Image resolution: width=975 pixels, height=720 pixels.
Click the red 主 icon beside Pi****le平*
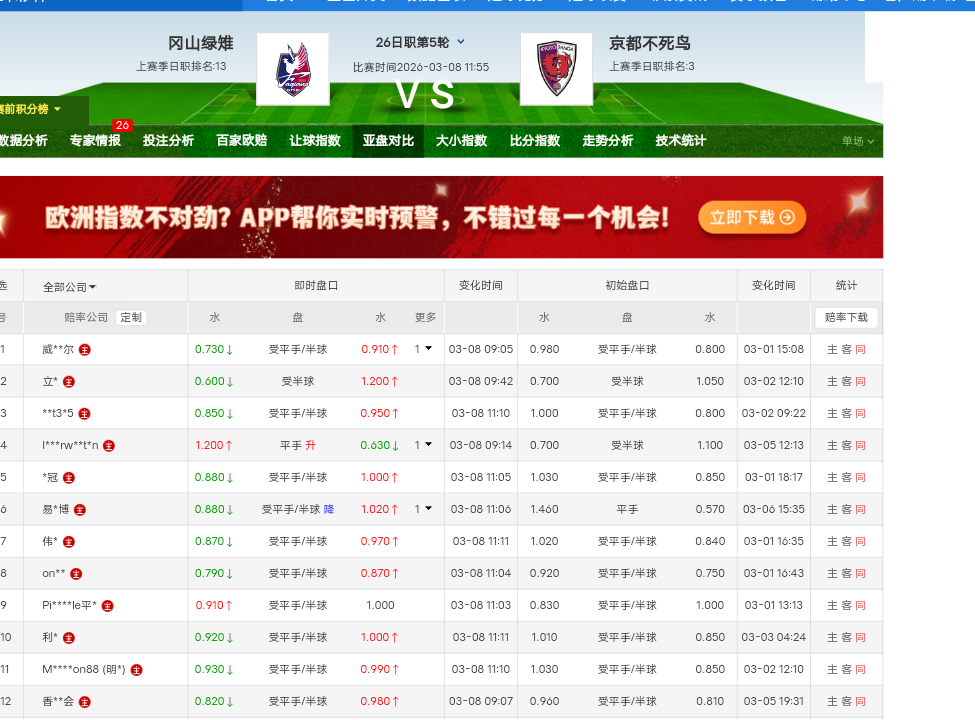coord(108,606)
